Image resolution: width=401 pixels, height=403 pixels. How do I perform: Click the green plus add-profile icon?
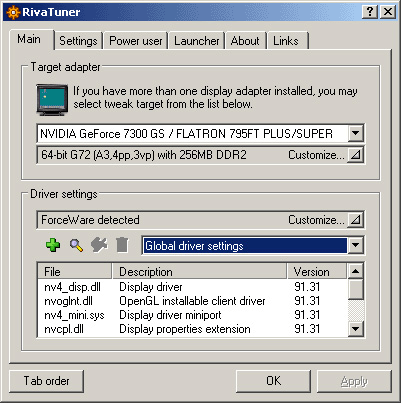(x=53, y=245)
